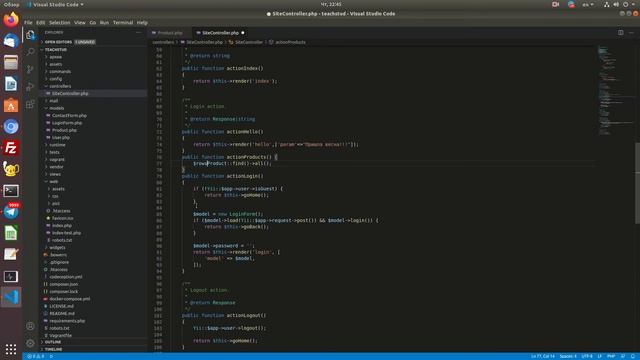Open the File menu
The image size is (640, 360).
click(28, 23)
